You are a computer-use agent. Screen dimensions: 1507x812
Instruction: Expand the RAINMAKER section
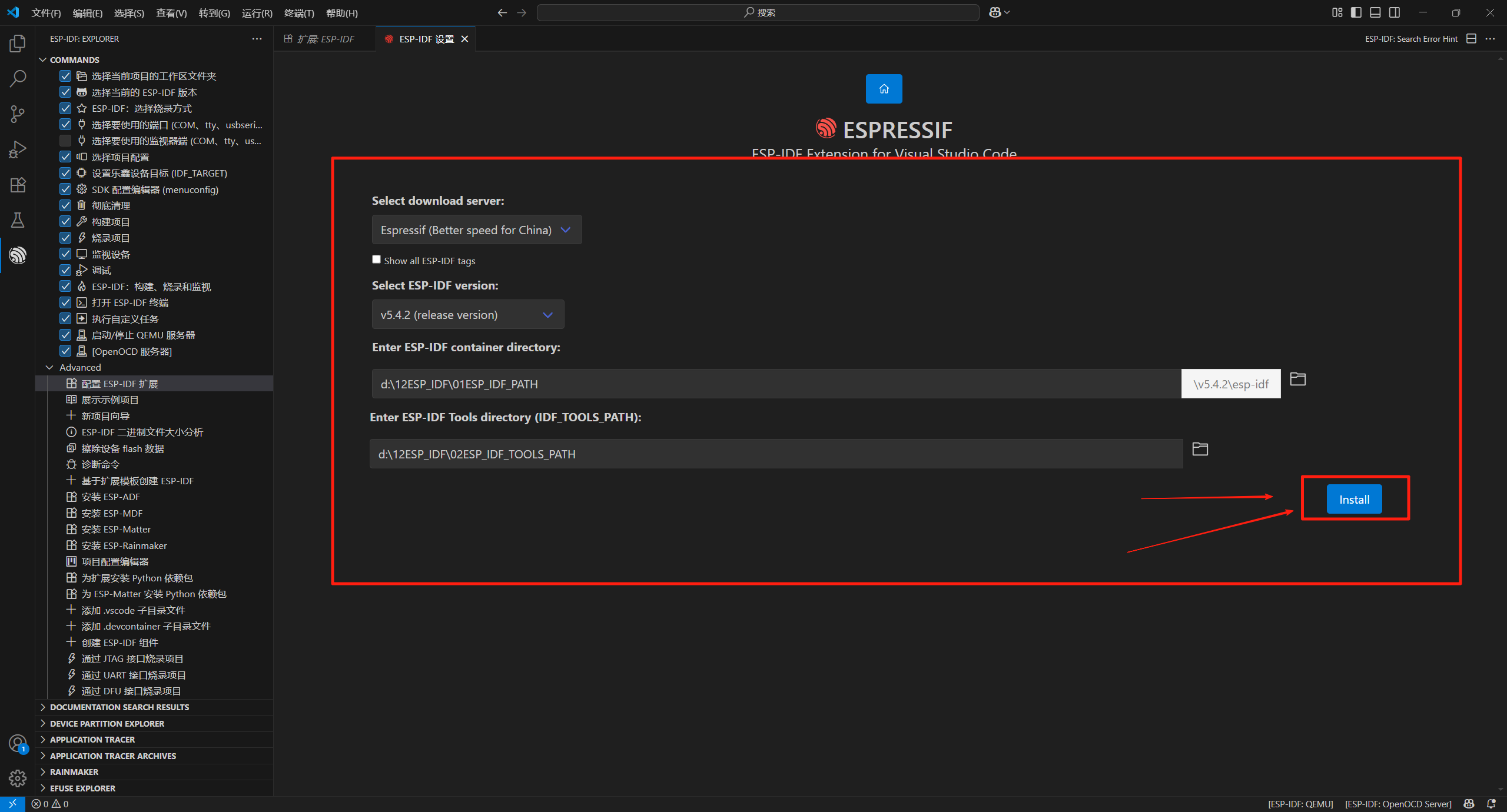(74, 772)
